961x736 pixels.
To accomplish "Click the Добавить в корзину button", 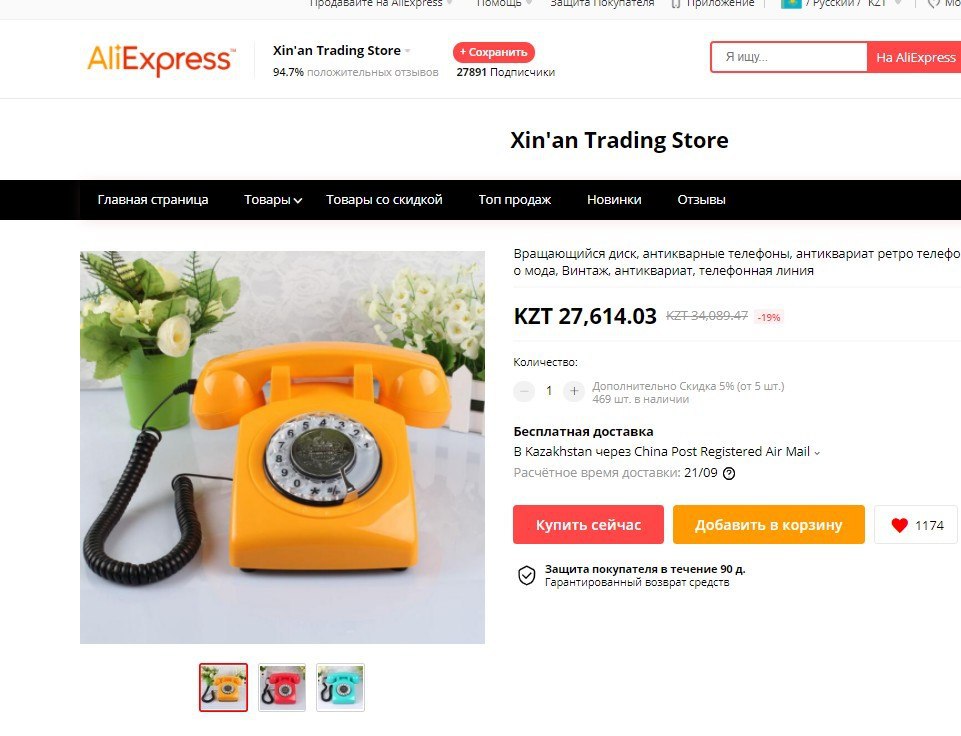I will click(769, 525).
